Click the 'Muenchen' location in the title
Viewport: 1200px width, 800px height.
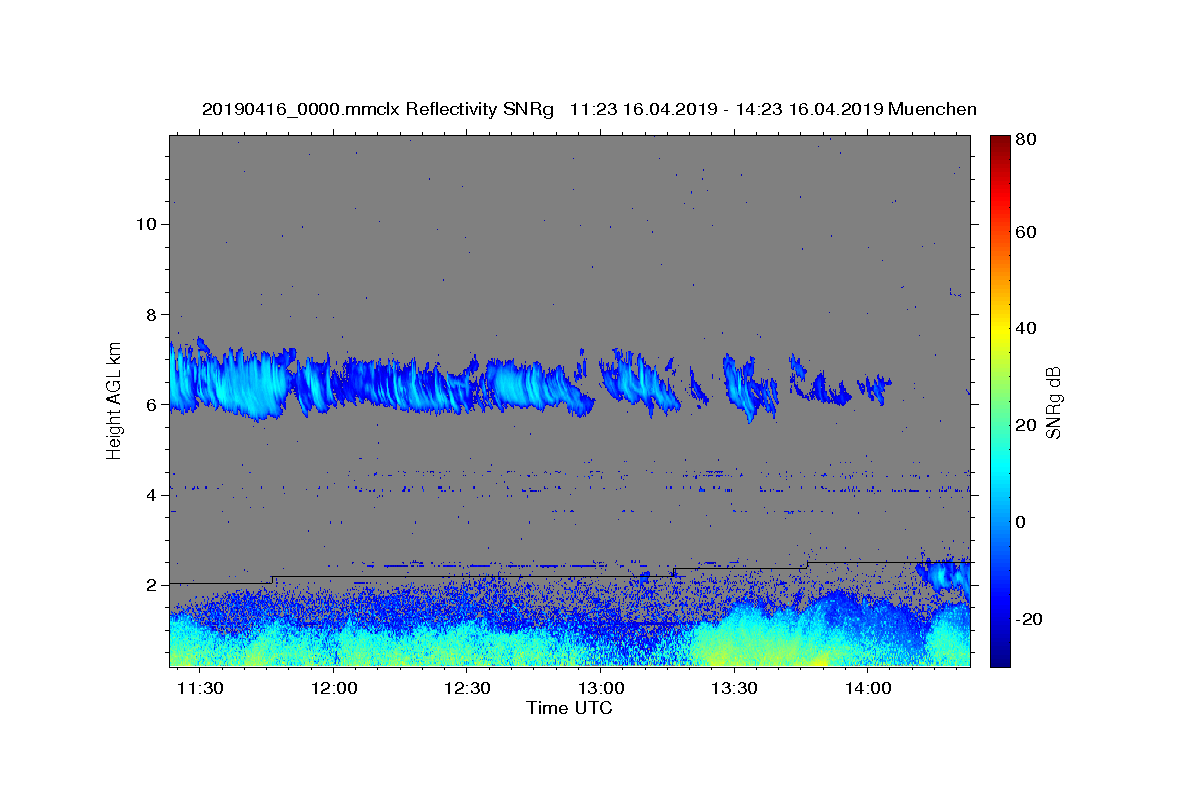pos(932,109)
